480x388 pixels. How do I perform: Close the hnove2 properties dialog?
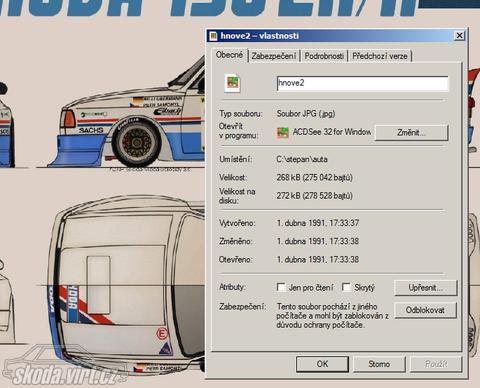tap(459, 35)
